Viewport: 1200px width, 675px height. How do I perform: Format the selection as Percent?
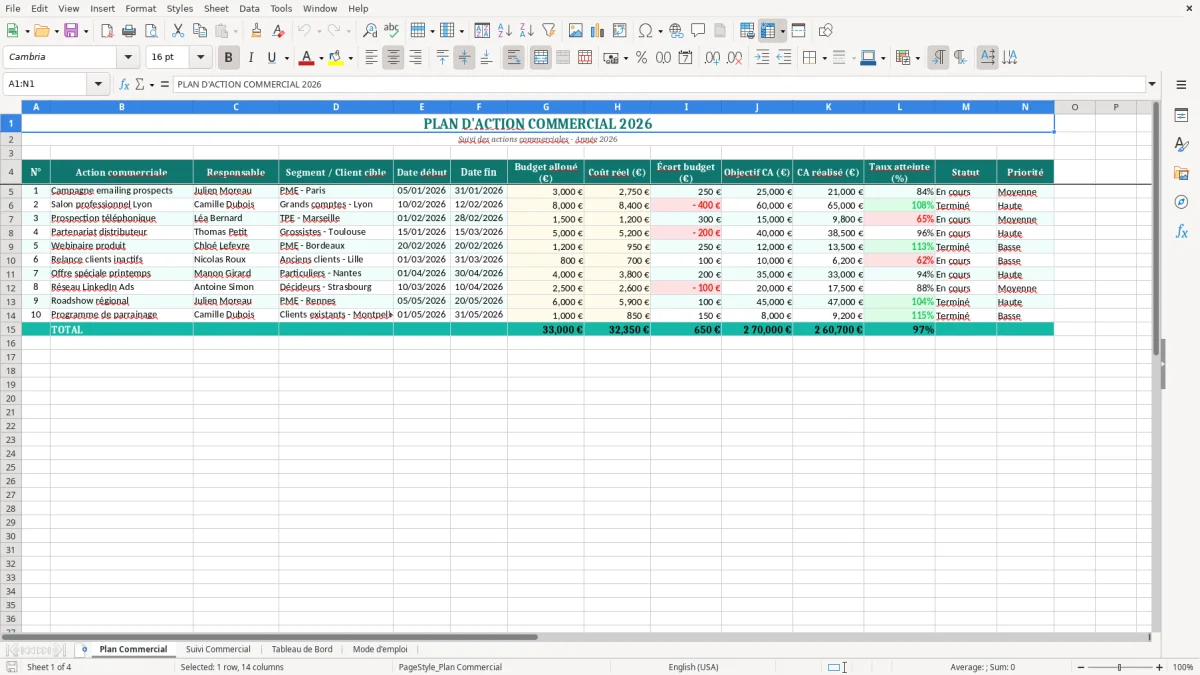(641, 58)
